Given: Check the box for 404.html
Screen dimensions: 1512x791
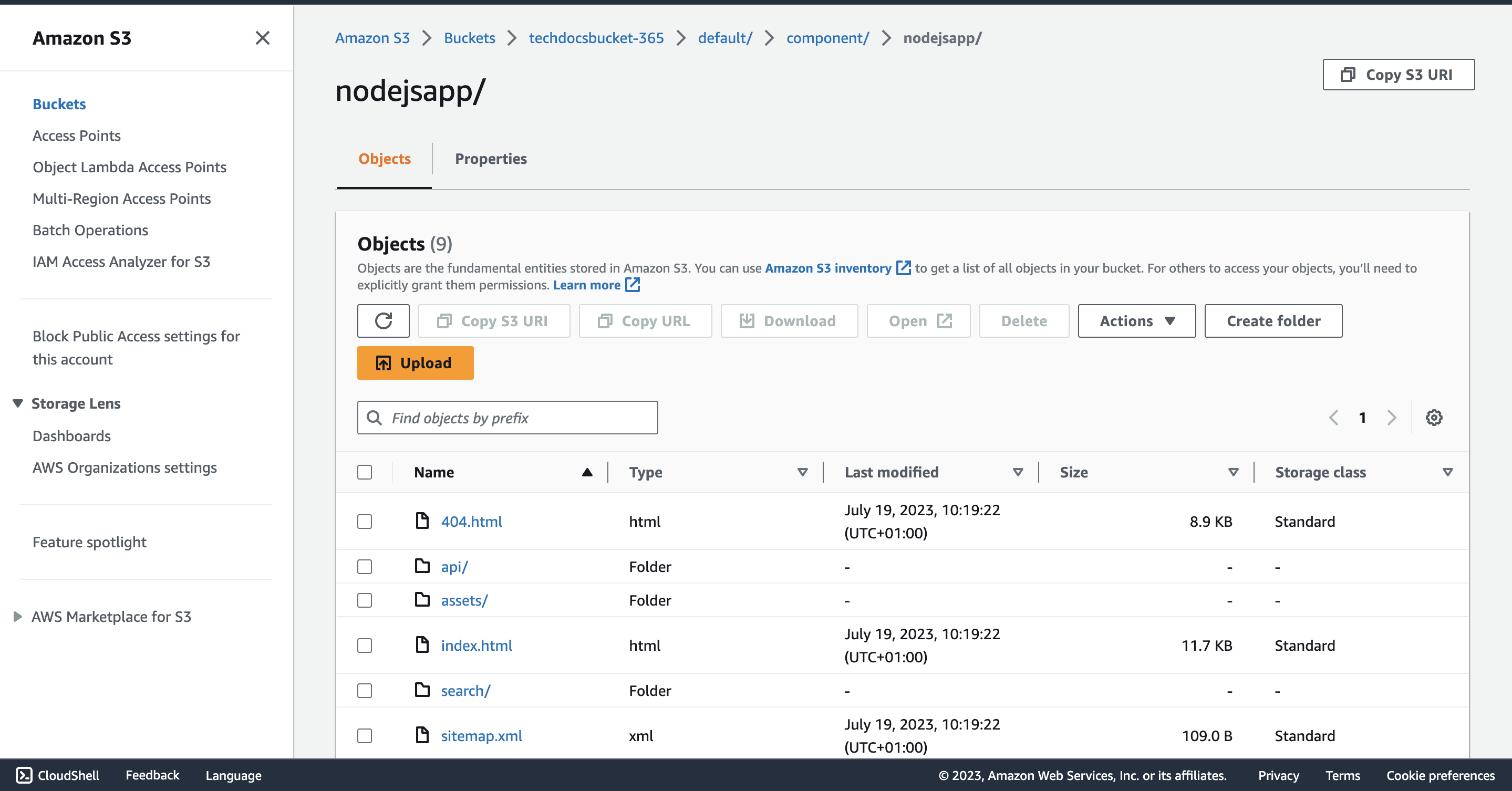Looking at the screenshot, I should (x=365, y=522).
